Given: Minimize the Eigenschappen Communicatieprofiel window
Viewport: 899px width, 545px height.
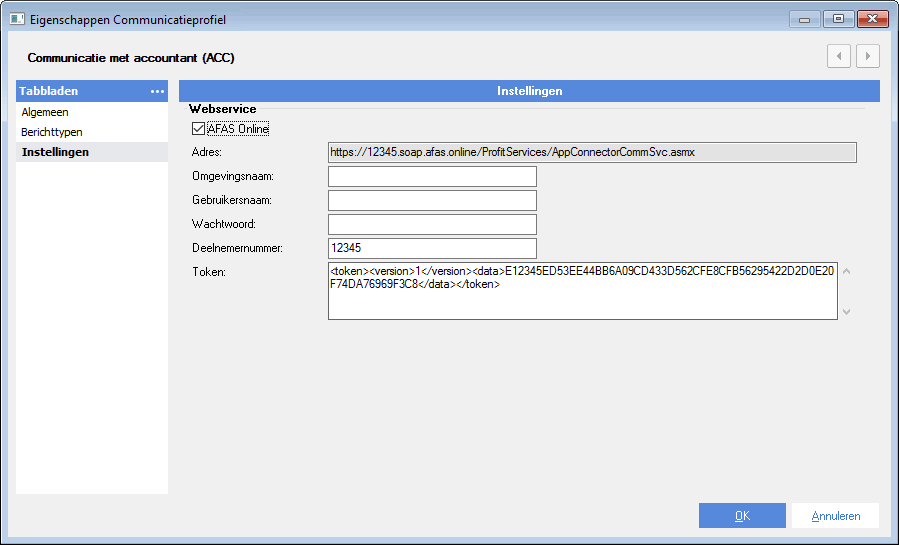Looking at the screenshot, I should 804,19.
